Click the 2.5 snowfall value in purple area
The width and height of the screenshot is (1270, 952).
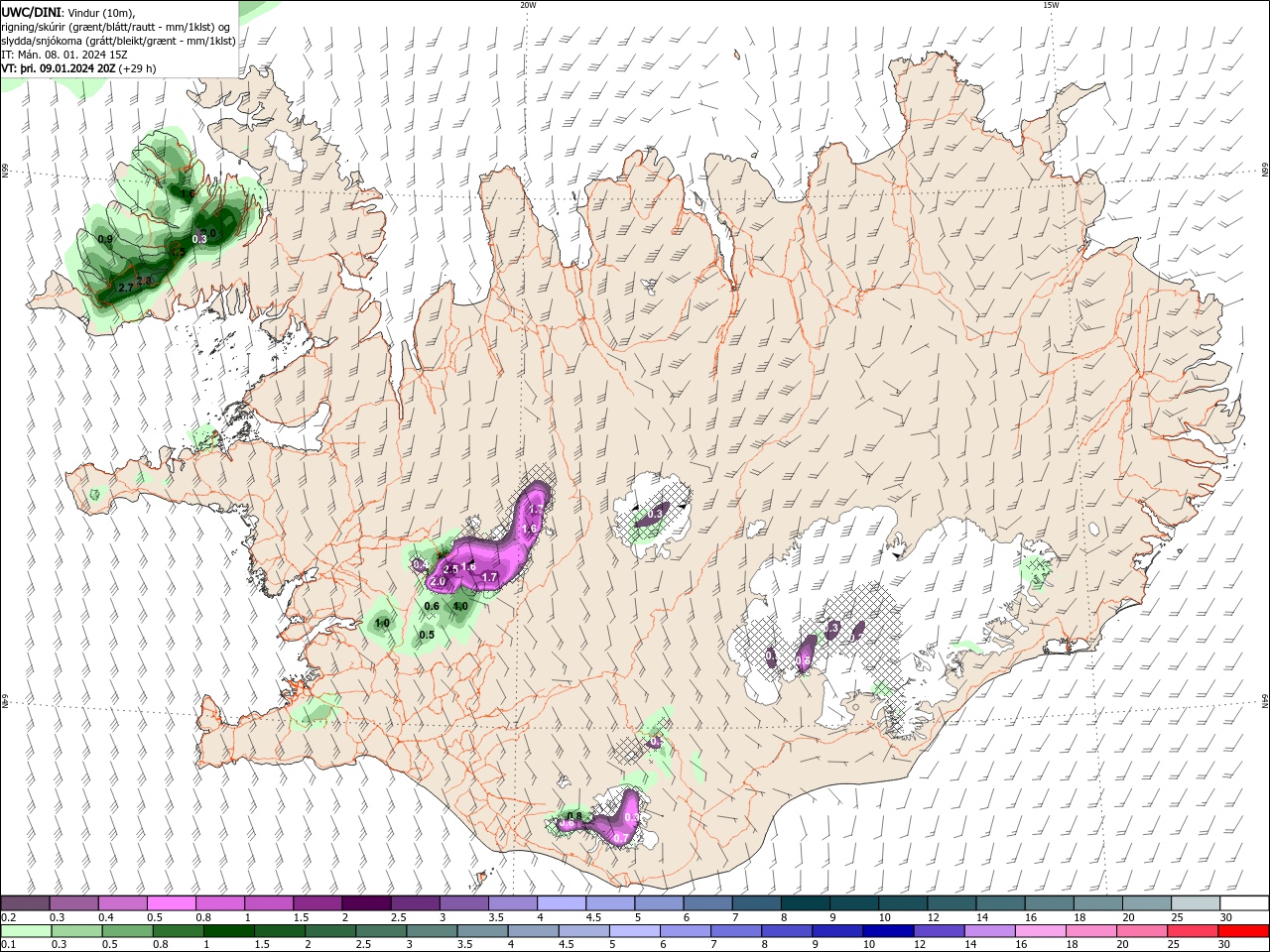pyautogui.click(x=451, y=569)
